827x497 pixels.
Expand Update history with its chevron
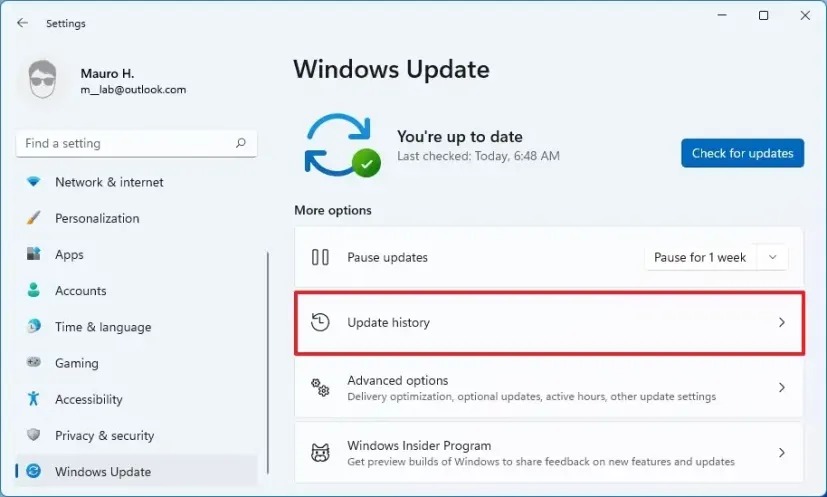(x=781, y=323)
